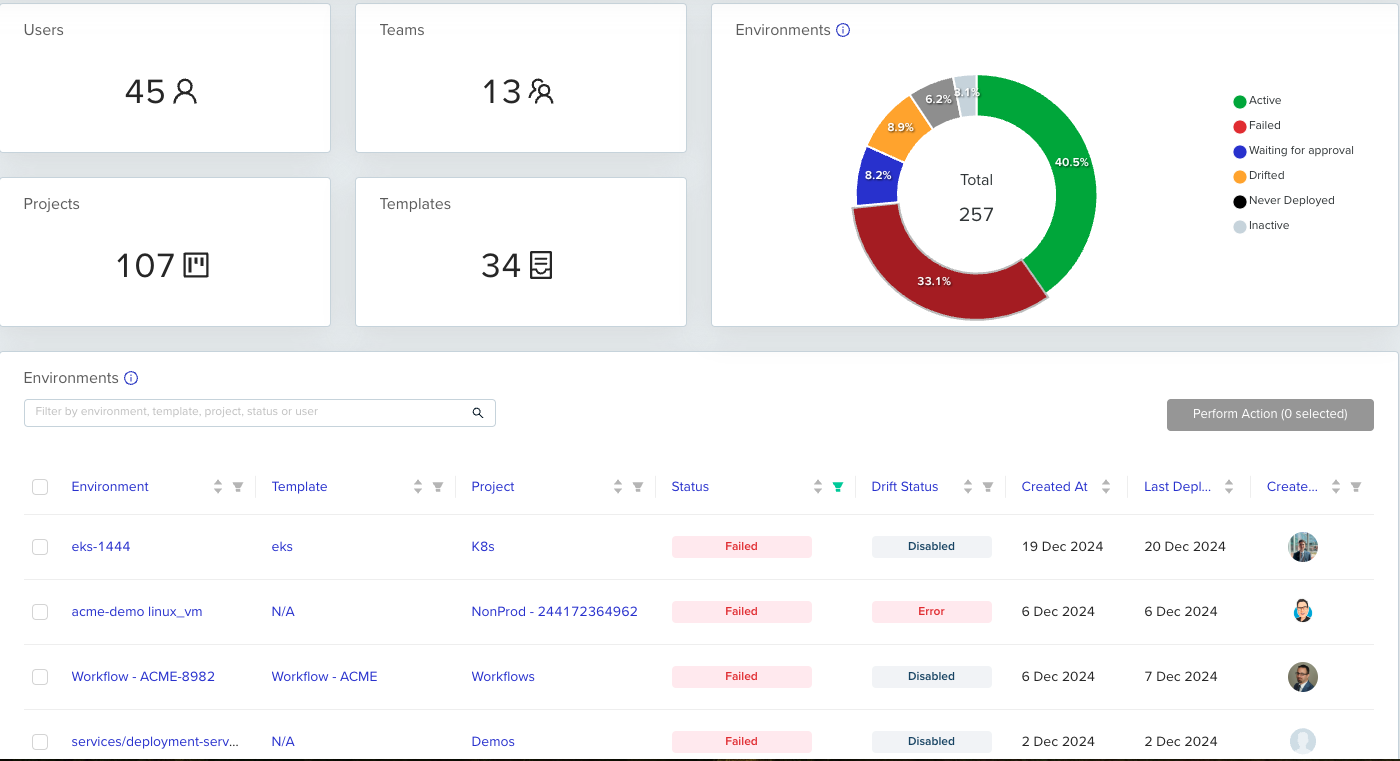Open the Drift Status column filter funnel
This screenshot has width=1400, height=761.
[988, 487]
